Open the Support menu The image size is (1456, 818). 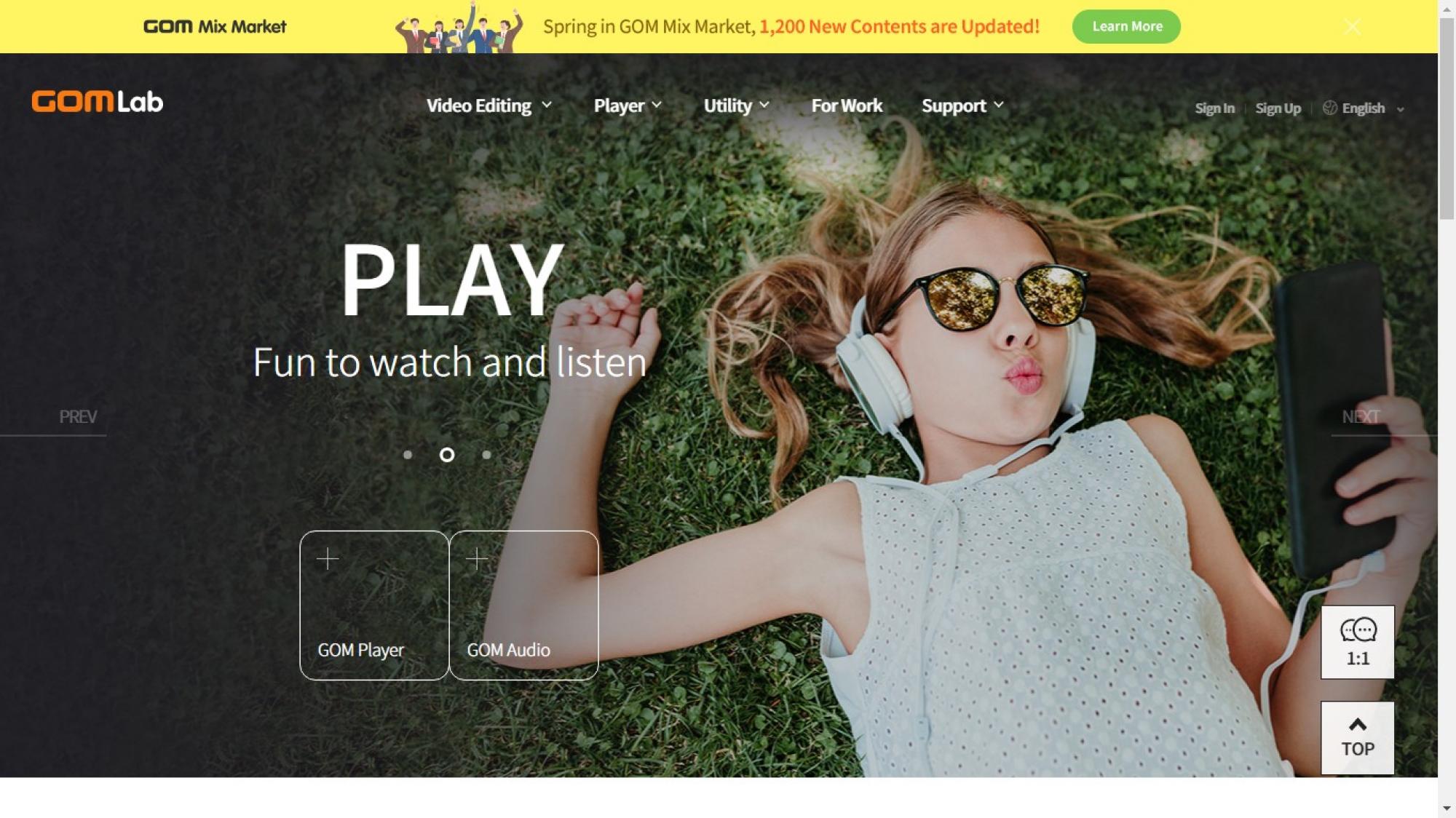tap(962, 106)
